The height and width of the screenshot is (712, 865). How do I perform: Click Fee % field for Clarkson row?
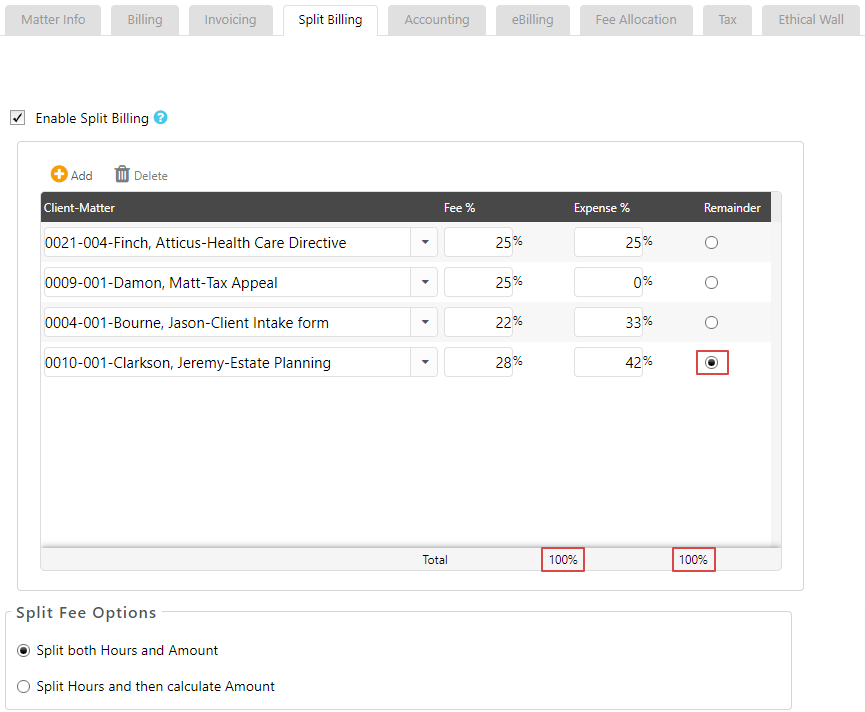pos(478,363)
